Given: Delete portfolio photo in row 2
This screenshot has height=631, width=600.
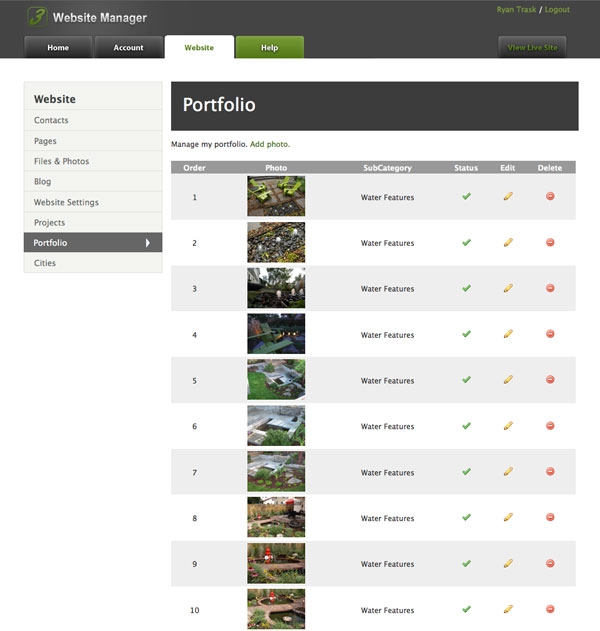Looking at the screenshot, I should [x=550, y=242].
